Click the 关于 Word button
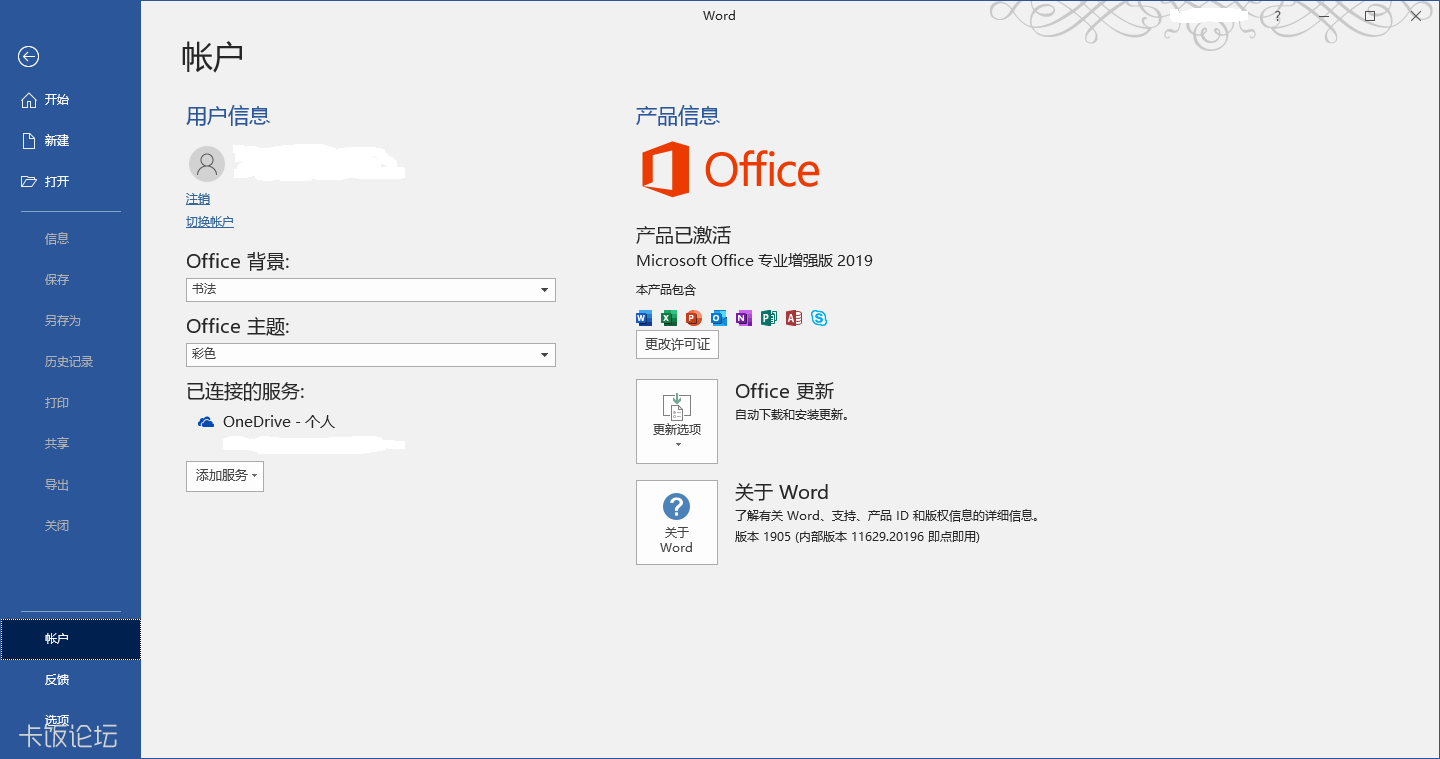 click(677, 523)
